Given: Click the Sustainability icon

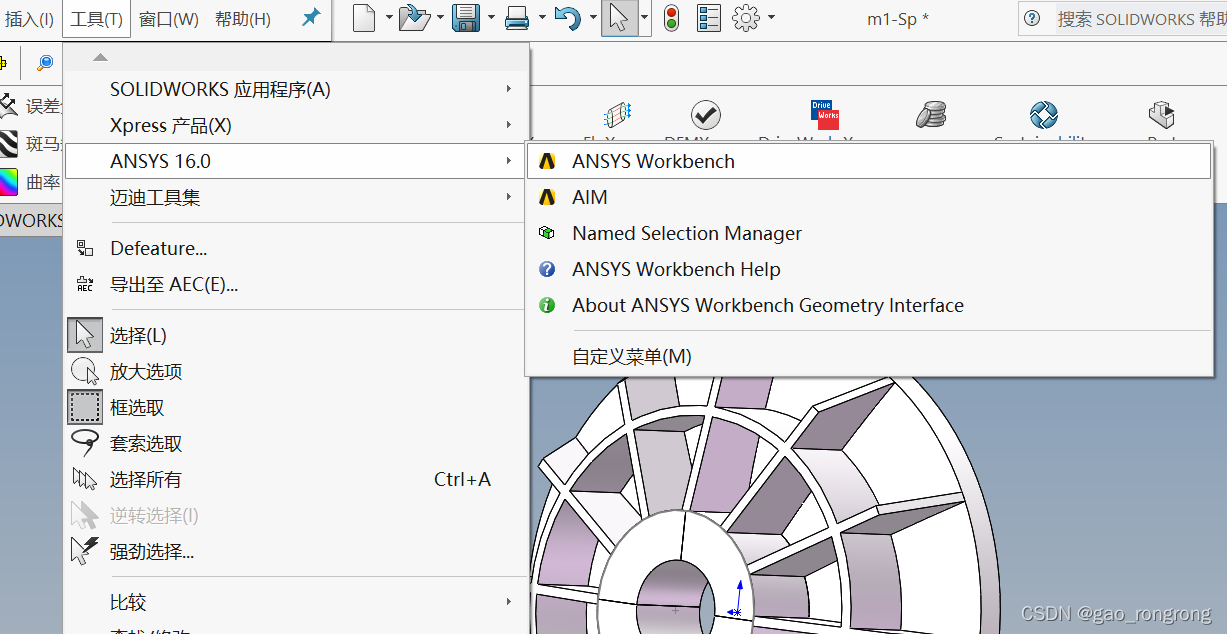Looking at the screenshot, I should click(1043, 115).
